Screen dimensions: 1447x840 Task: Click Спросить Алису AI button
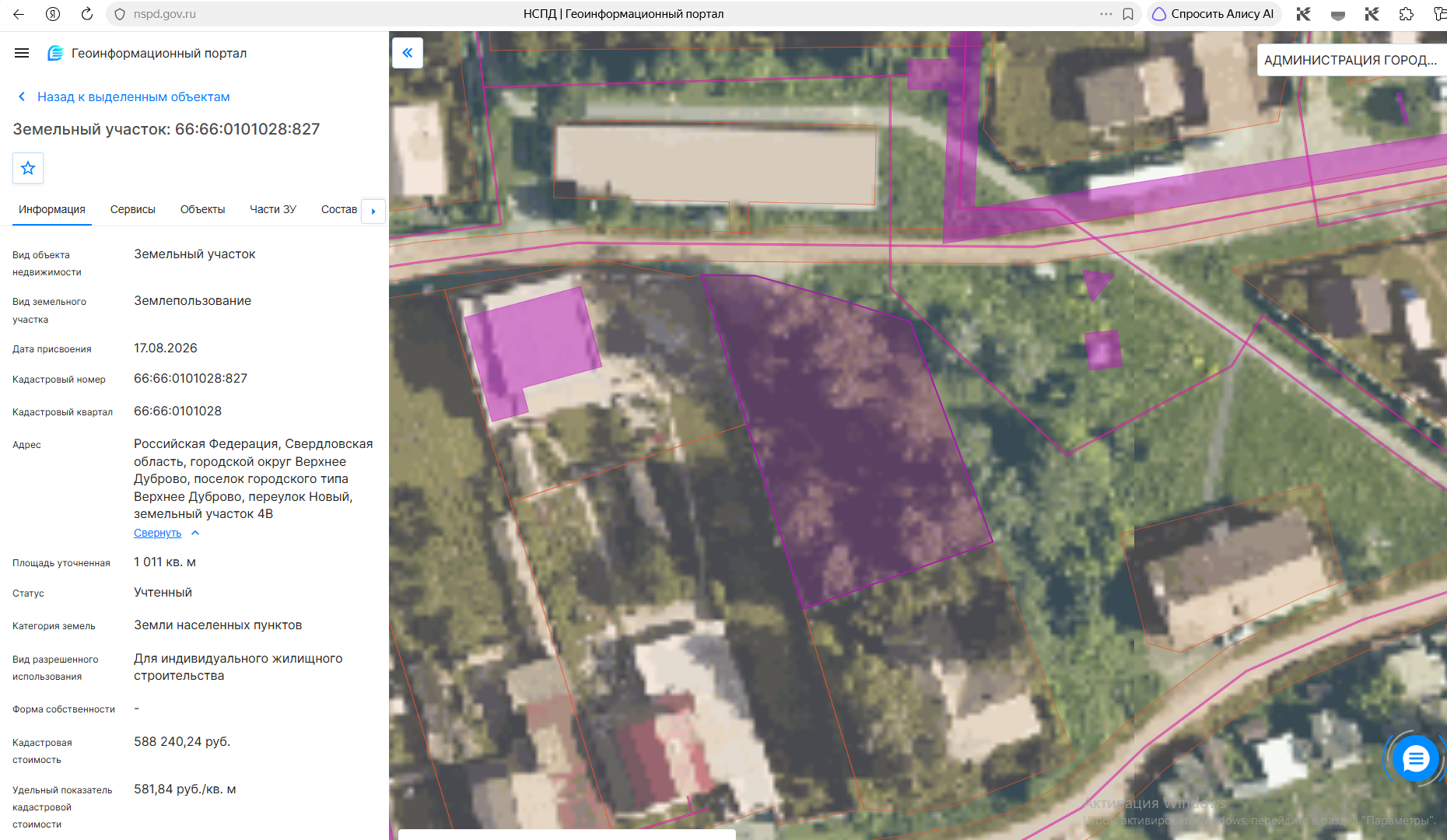1214,14
